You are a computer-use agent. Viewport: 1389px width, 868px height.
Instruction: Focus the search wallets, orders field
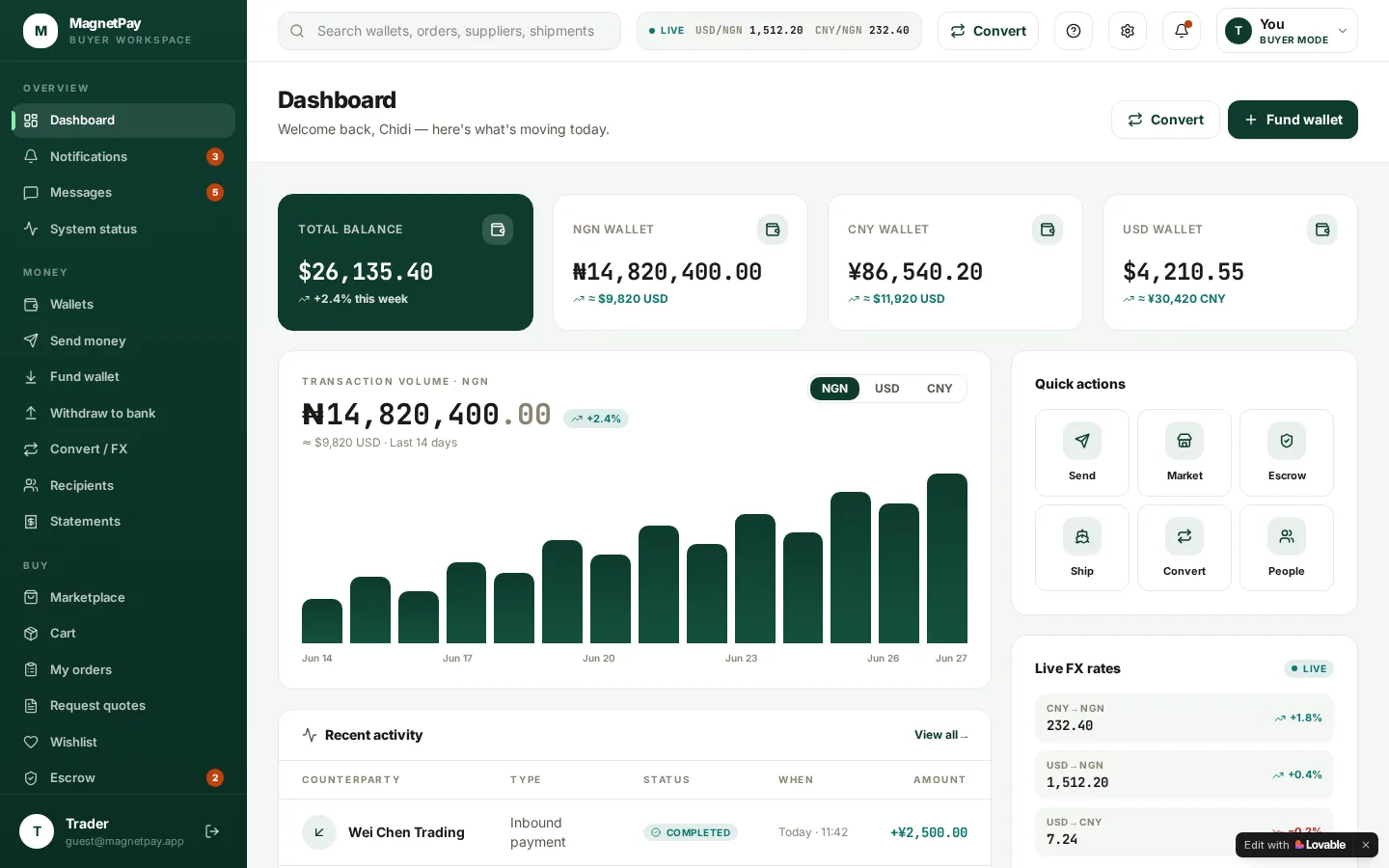coord(449,31)
